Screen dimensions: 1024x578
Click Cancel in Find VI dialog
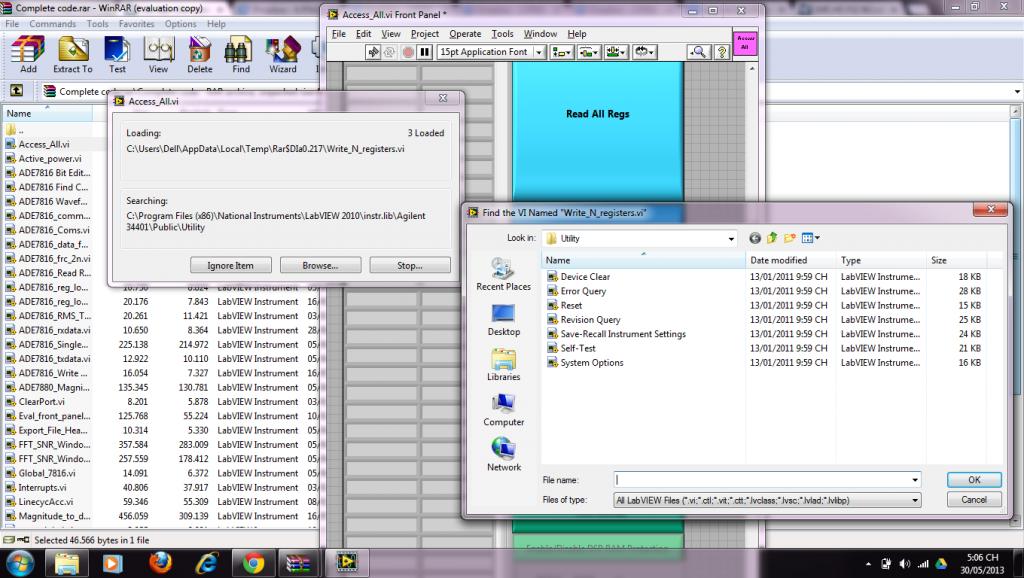974,500
